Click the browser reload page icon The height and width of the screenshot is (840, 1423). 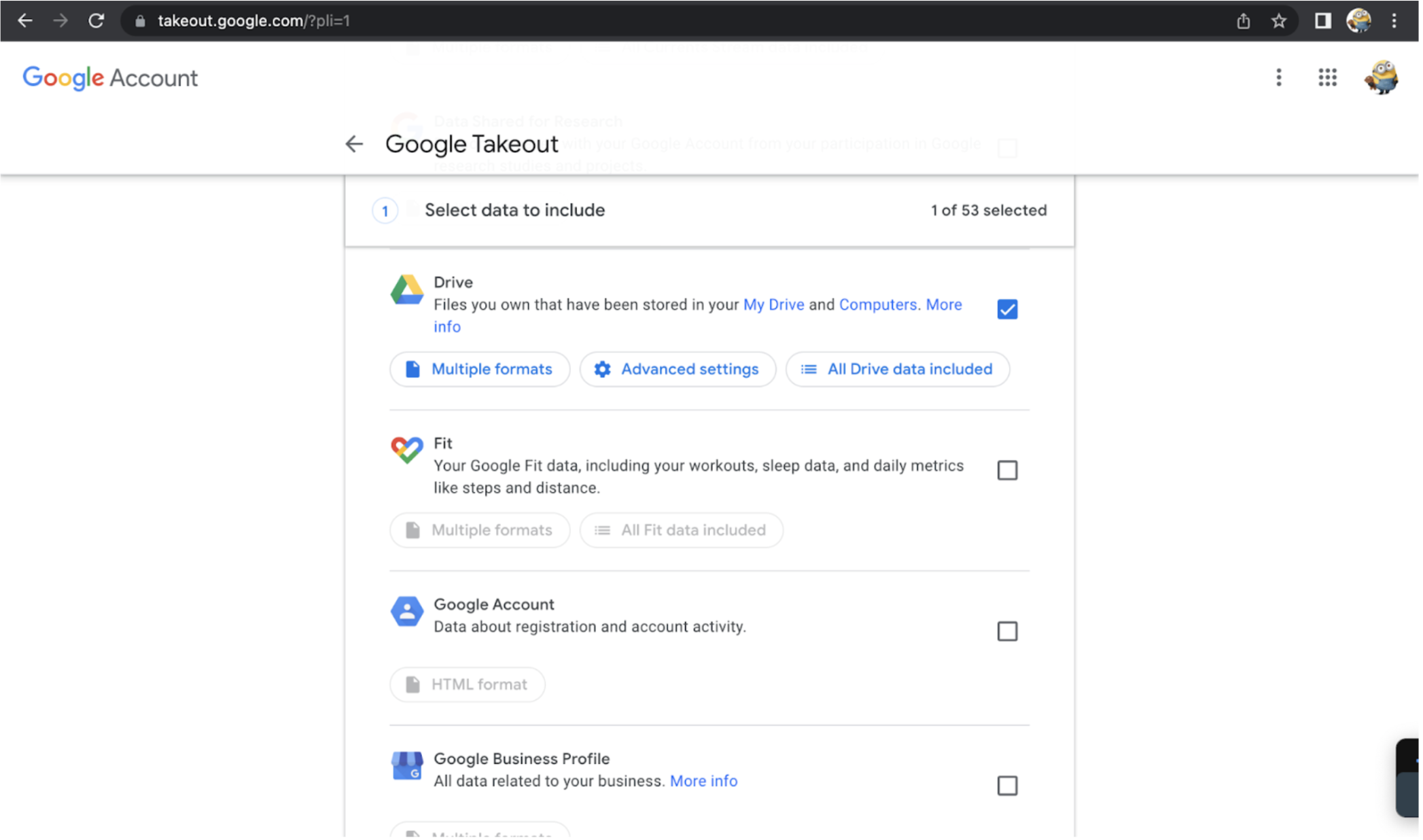pos(96,20)
